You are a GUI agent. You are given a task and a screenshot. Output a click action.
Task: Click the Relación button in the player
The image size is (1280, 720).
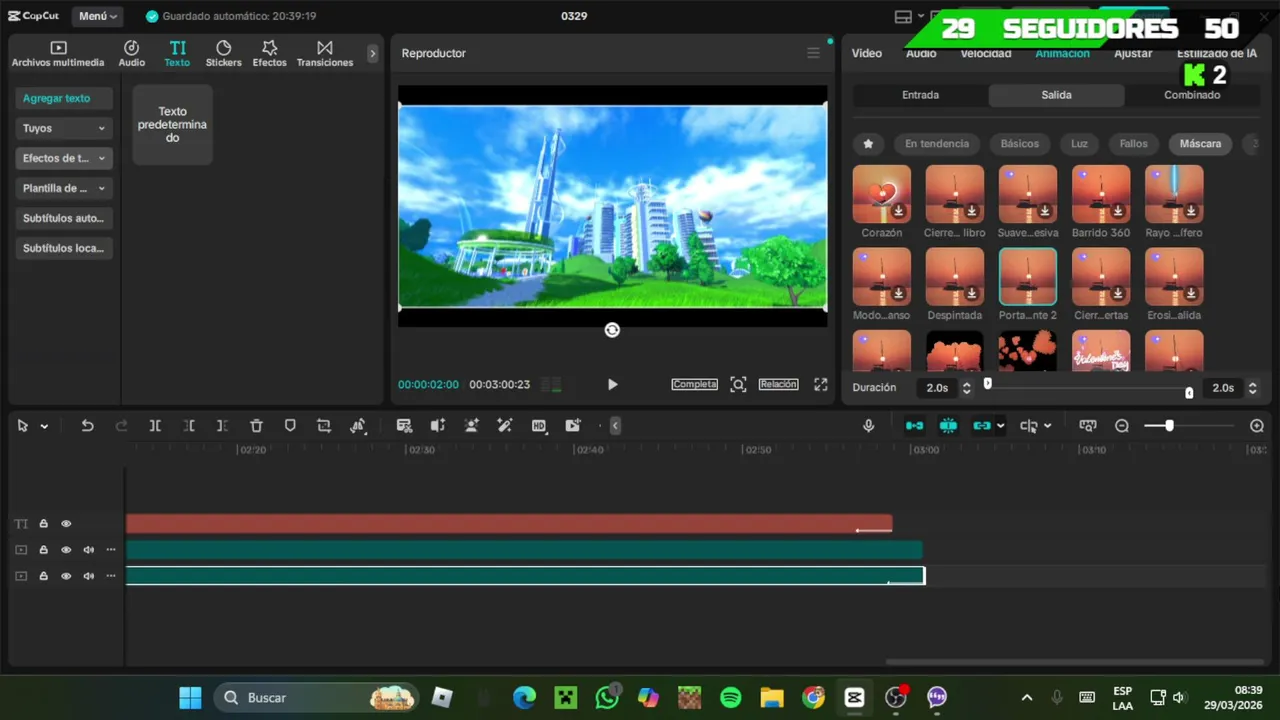pyautogui.click(x=778, y=384)
